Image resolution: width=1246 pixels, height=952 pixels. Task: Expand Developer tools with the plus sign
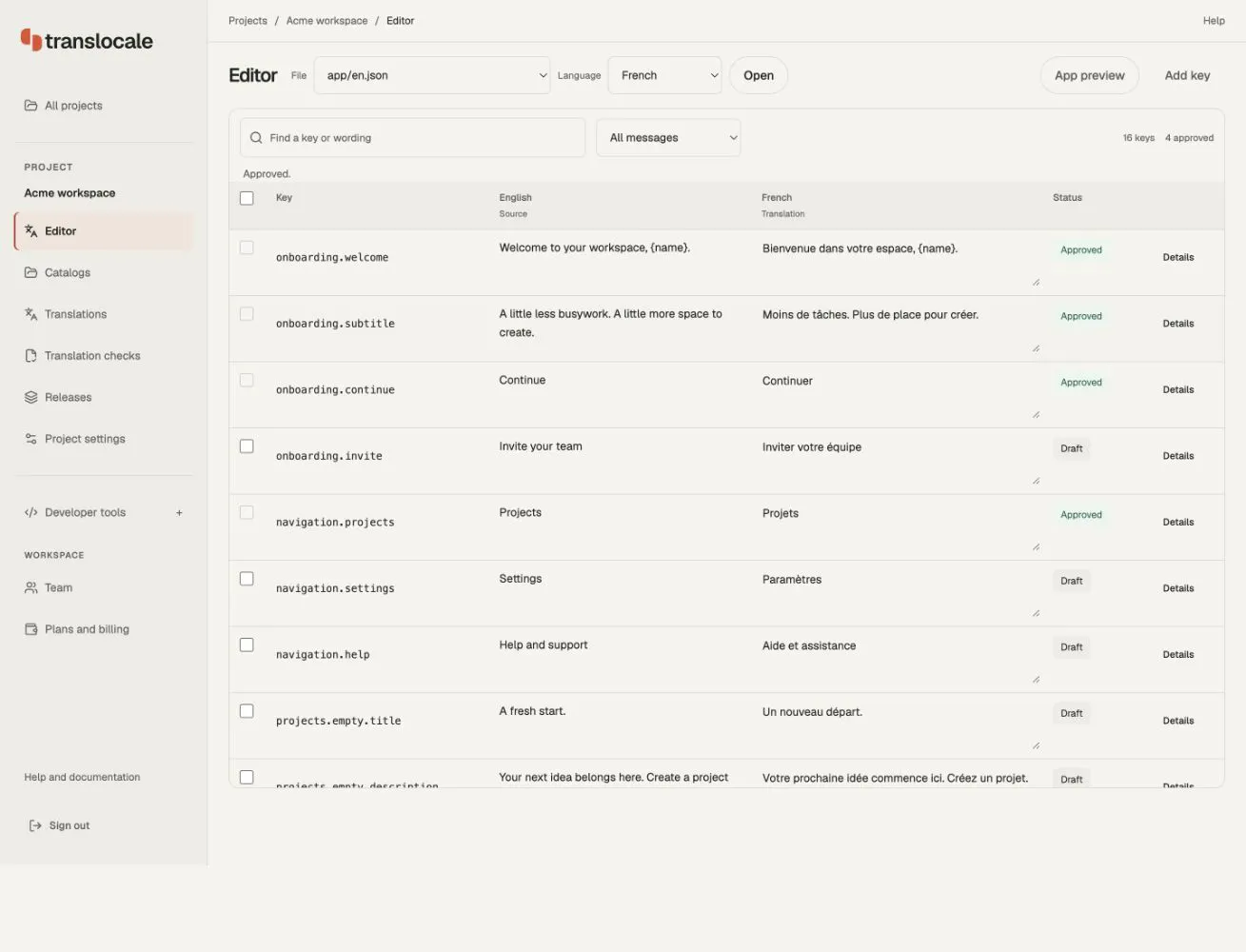point(179,513)
